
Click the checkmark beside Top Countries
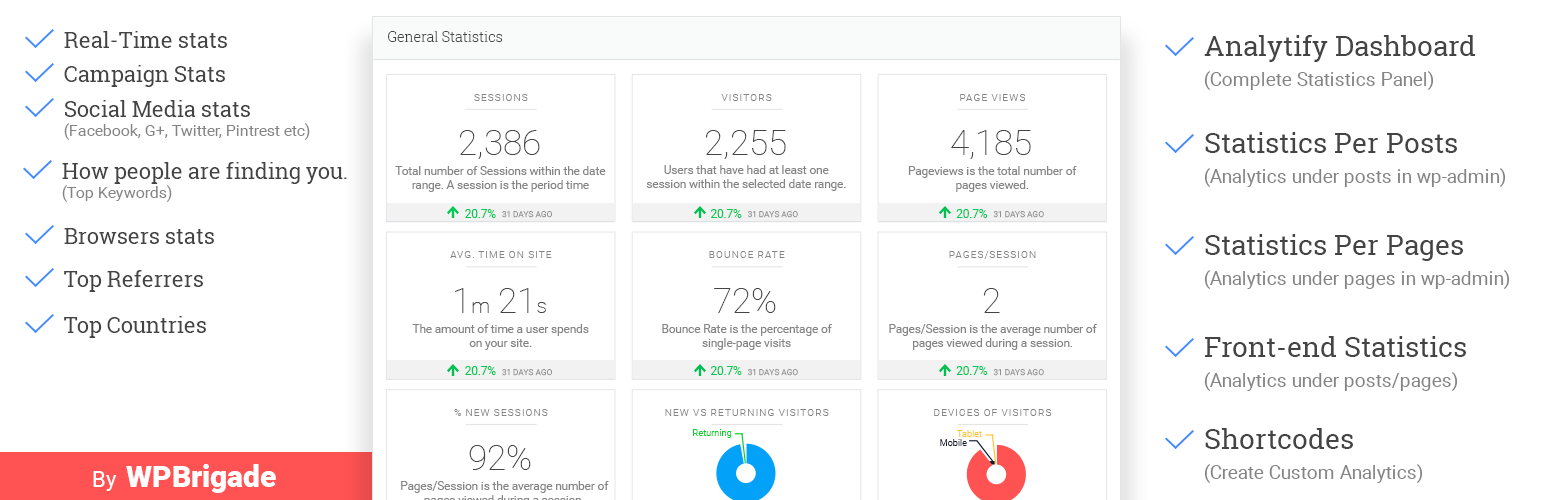[x=39, y=324]
